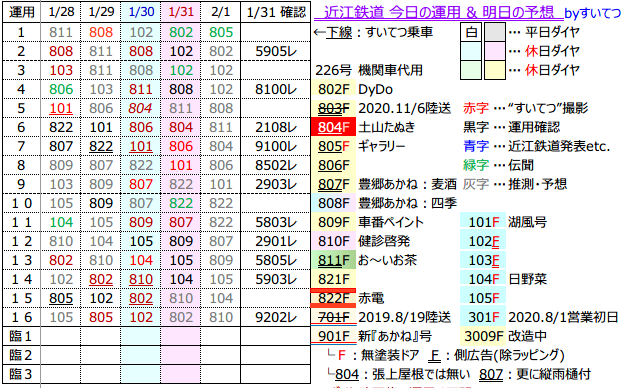Click the grey 平日ダイヤ legend swatch
630x388 pixels.
[495, 32]
